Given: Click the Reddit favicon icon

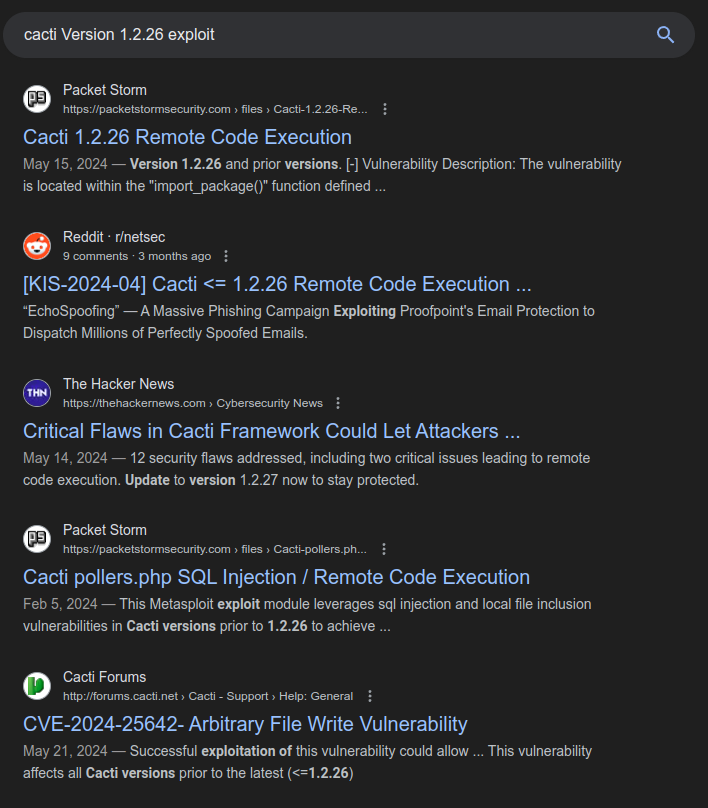Looking at the screenshot, I should (37, 245).
